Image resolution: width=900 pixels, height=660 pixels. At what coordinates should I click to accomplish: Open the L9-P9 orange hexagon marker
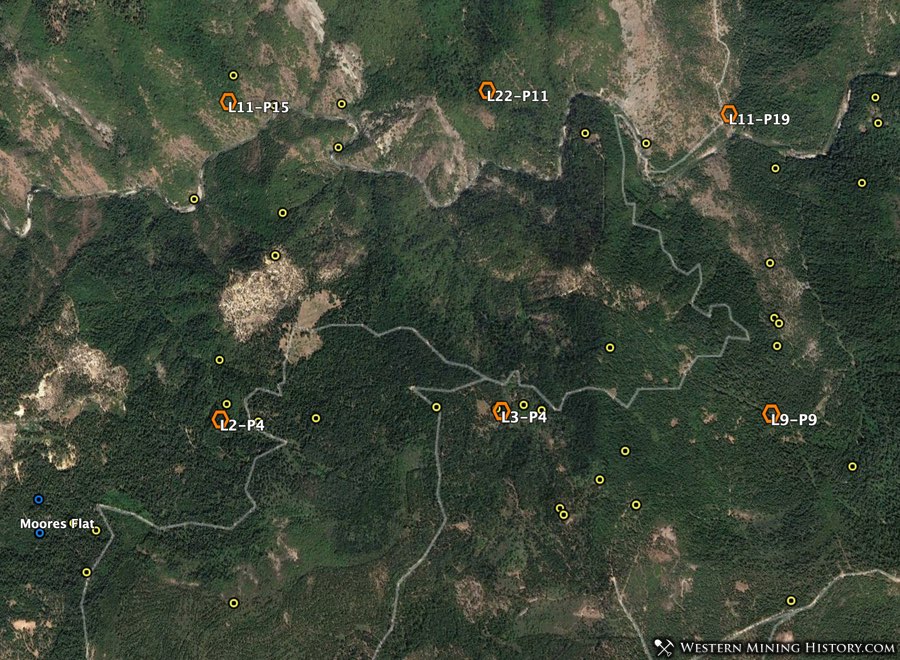pyautogui.click(x=771, y=413)
